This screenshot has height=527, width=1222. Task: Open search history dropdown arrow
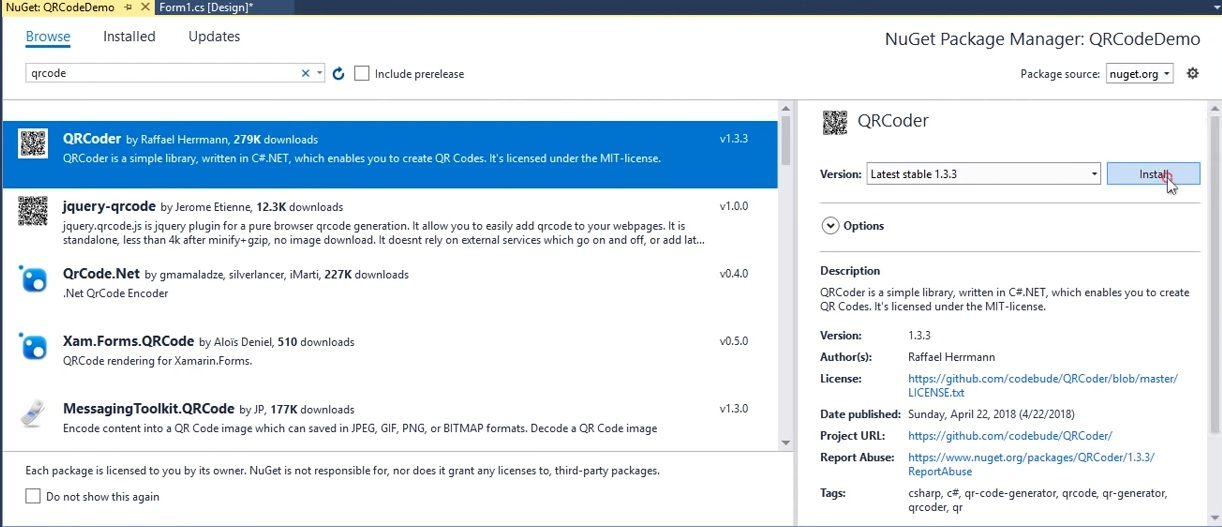click(x=319, y=73)
